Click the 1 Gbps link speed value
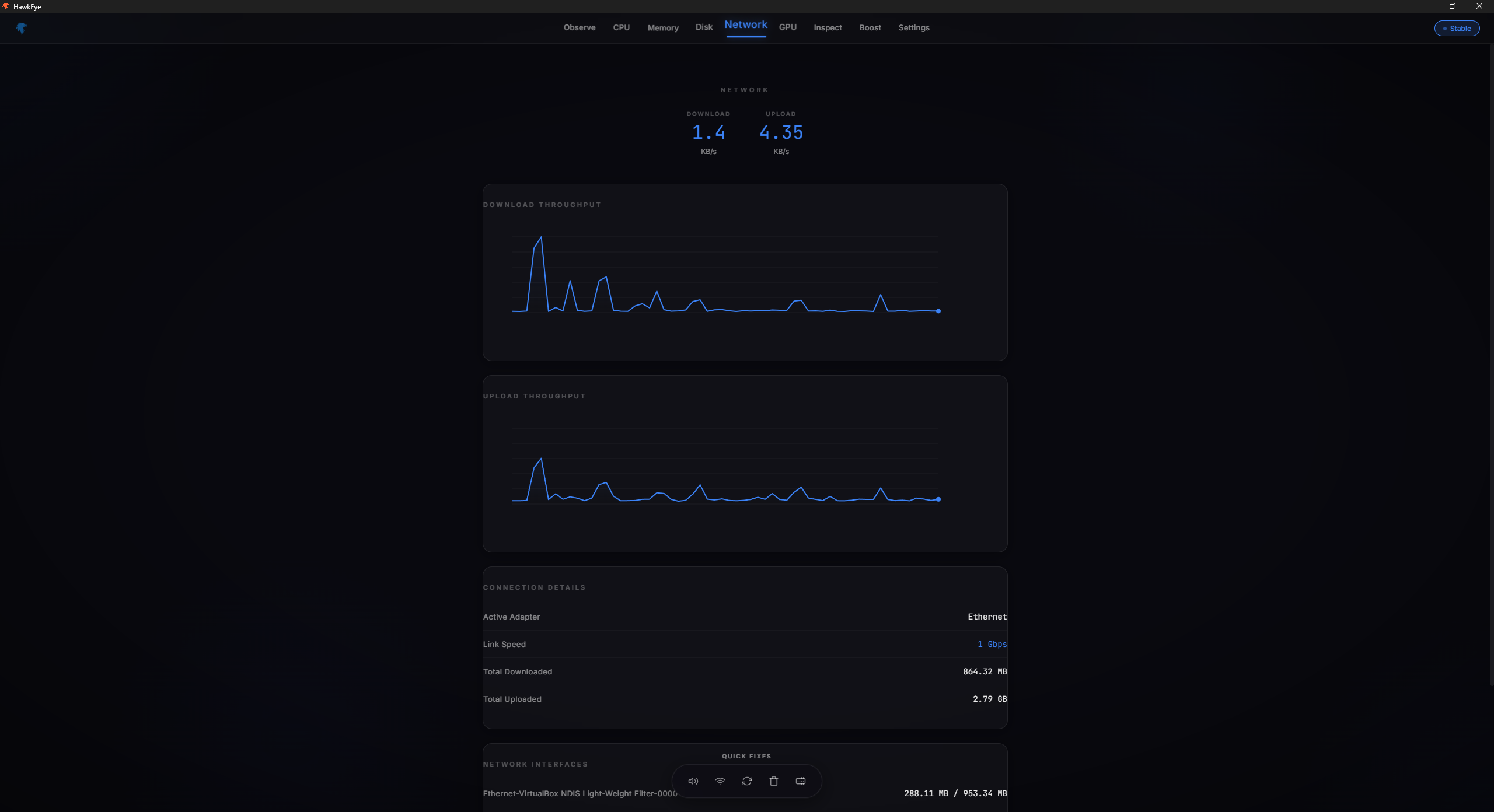1494x812 pixels. pos(992,644)
